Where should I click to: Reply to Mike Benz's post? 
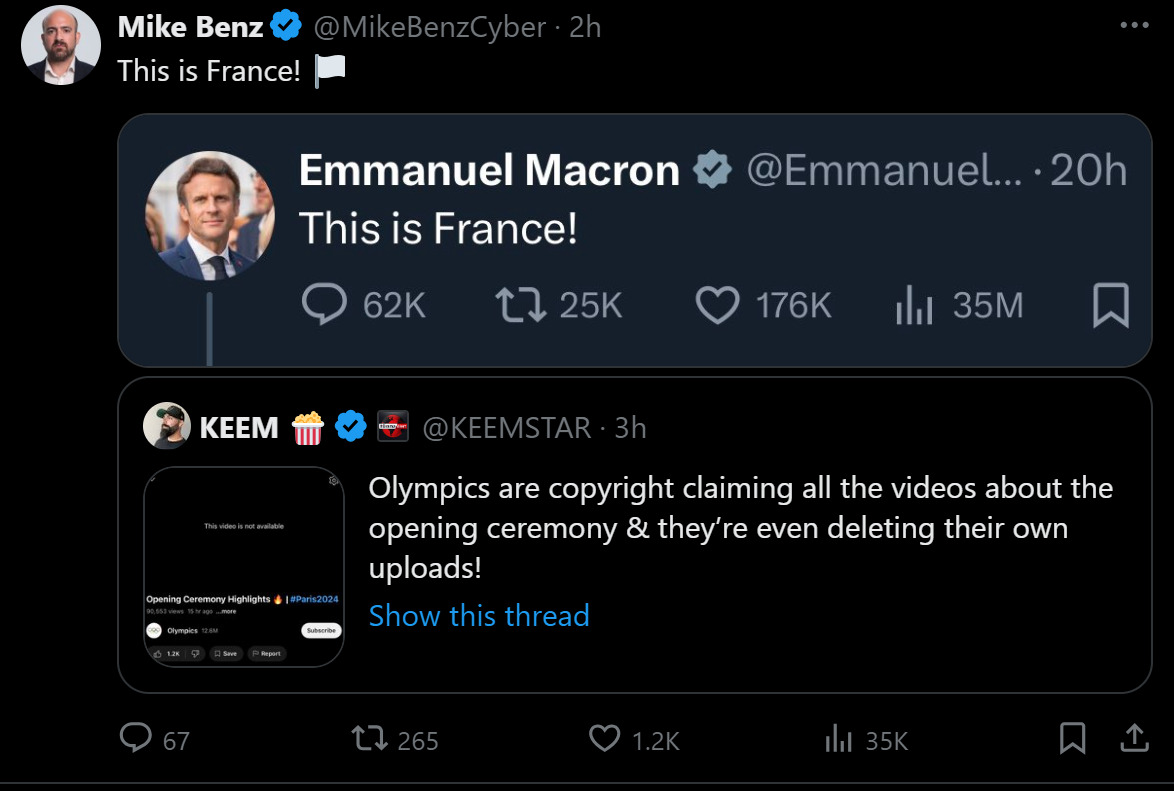pyautogui.click(x=135, y=738)
